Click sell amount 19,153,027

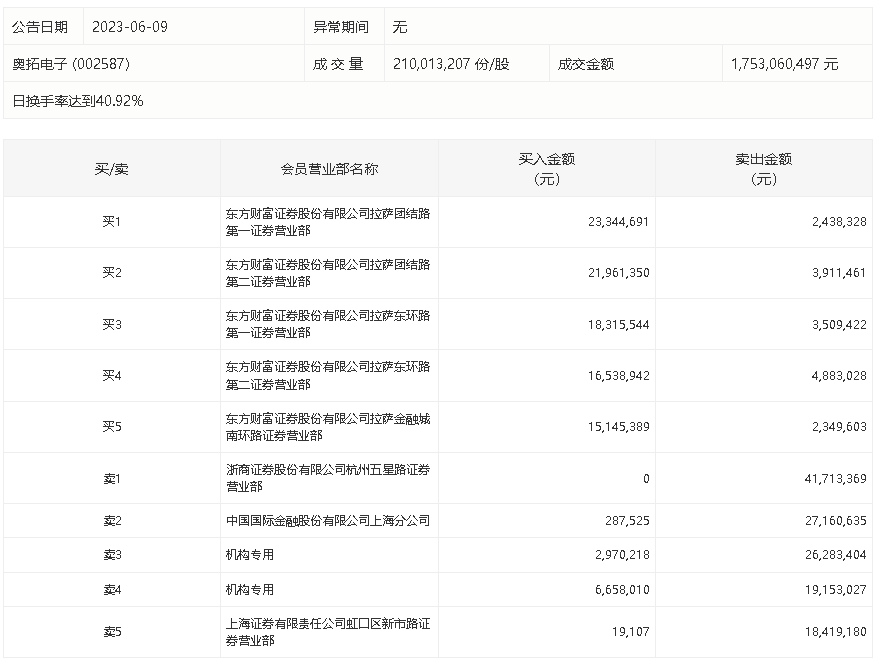point(835,590)
